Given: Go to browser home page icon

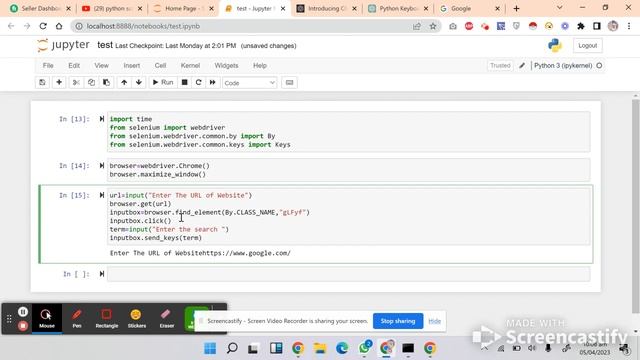Looking at the screenshot, I should pos(59,26).
